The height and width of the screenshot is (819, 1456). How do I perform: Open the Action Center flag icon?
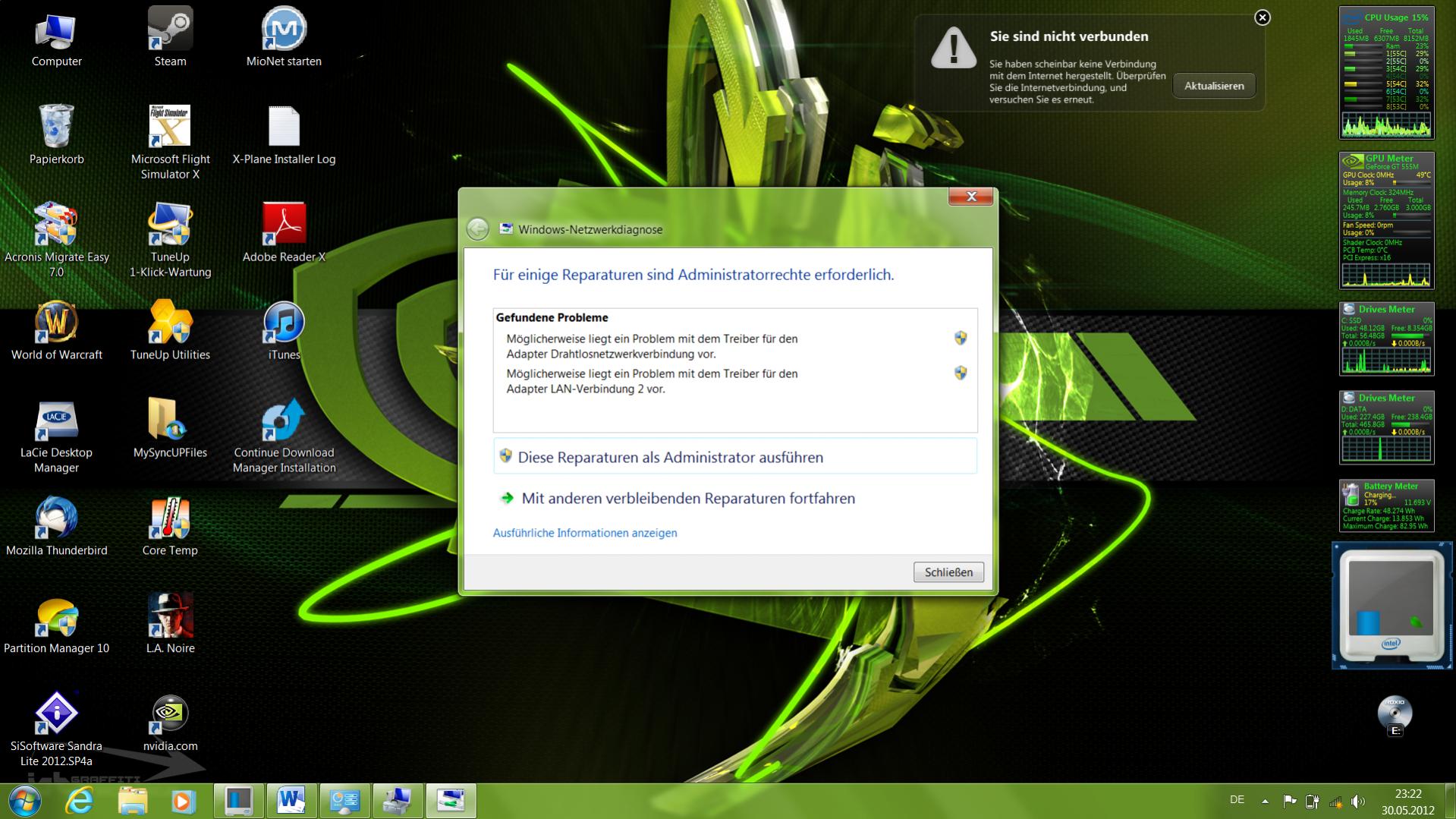coord(1289,801)
